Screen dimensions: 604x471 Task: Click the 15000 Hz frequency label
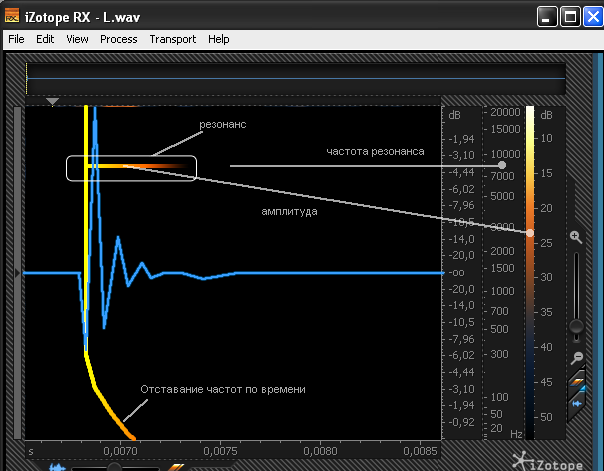pos(505,129)
